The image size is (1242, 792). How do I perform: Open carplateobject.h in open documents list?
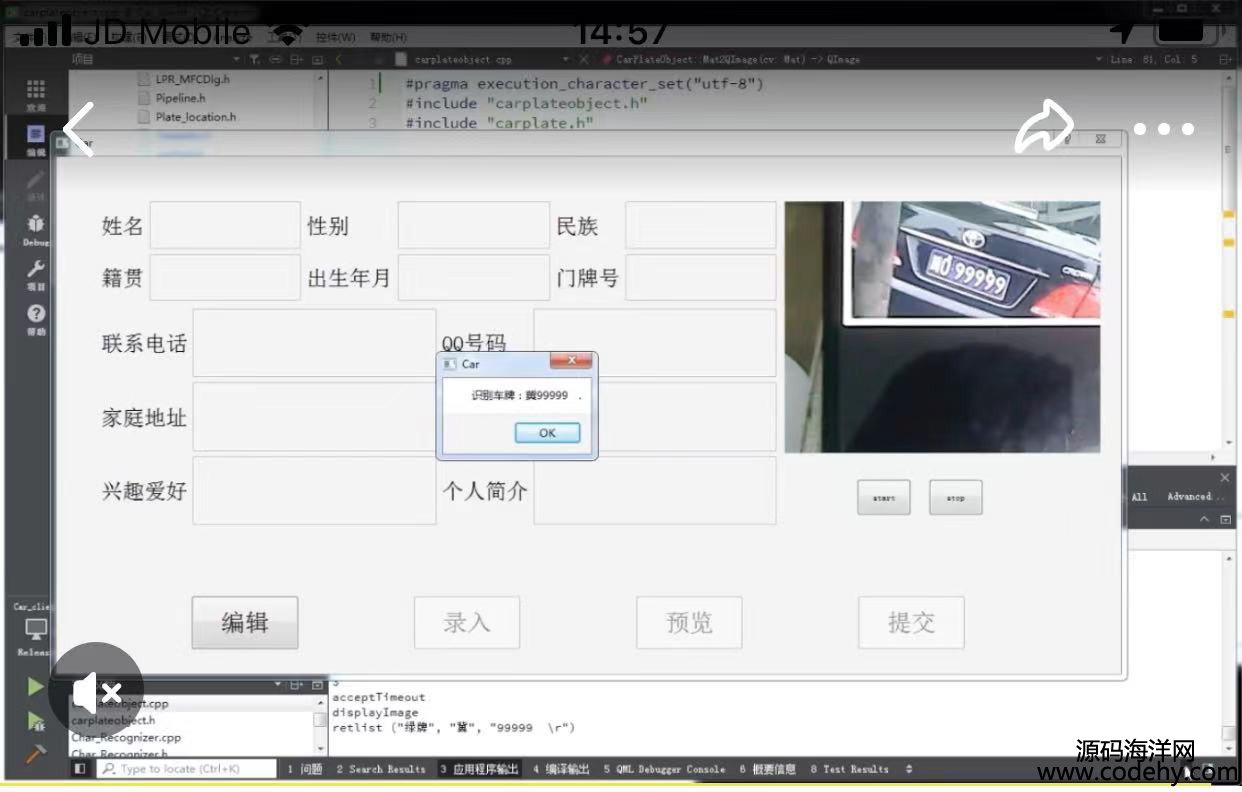click(113, 720)
